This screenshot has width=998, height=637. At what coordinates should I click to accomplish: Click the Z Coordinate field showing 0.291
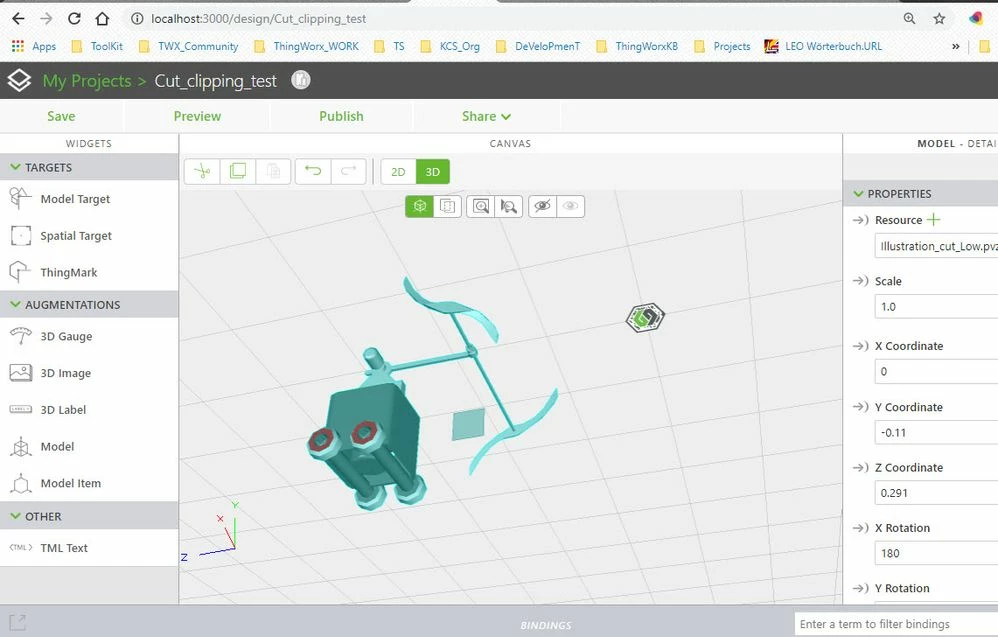coord(936,493)
